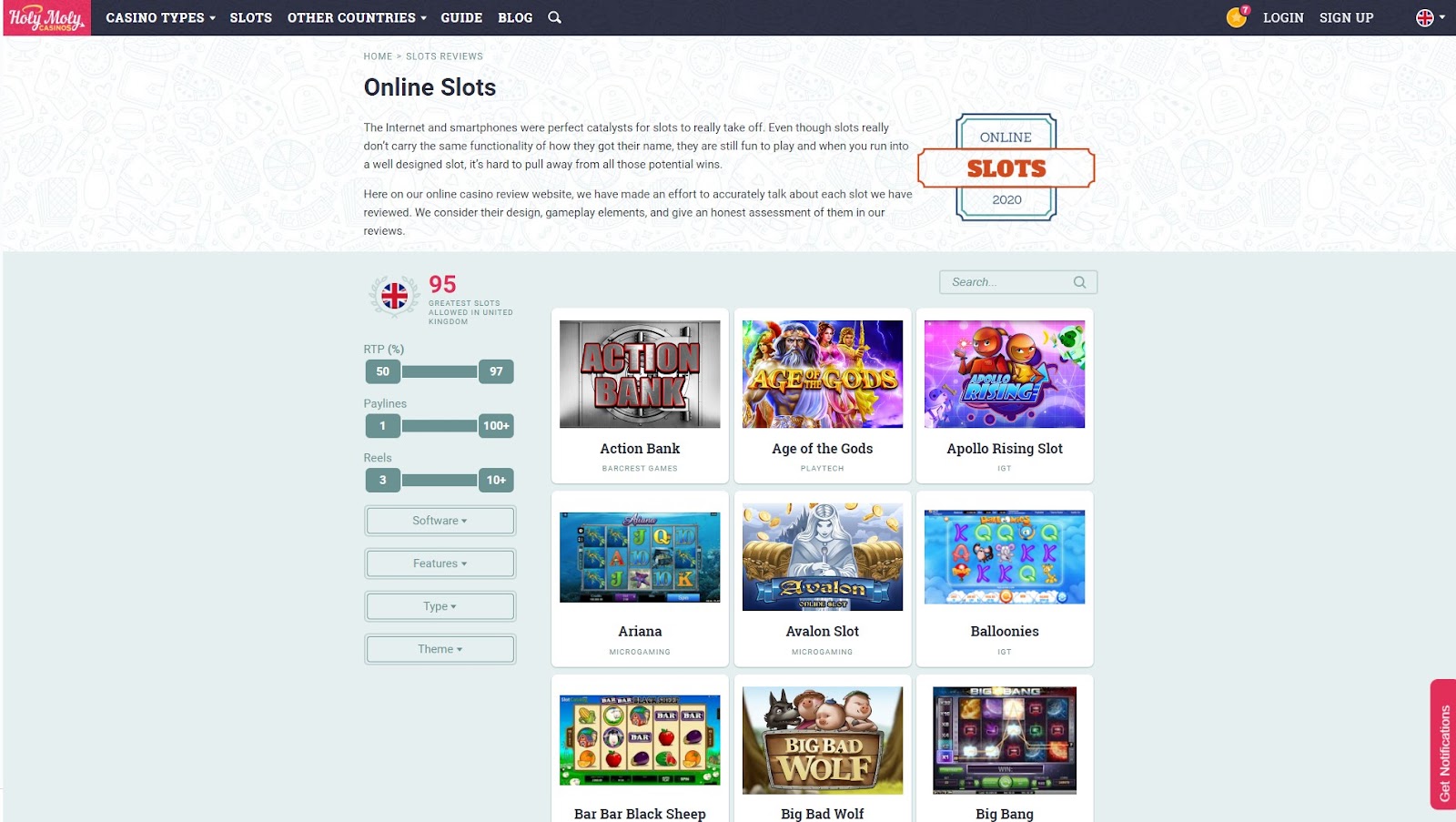The image size is (1456, 822).
Task: Click the RTP minimum handle showing 50
Action: pos(383,371)
